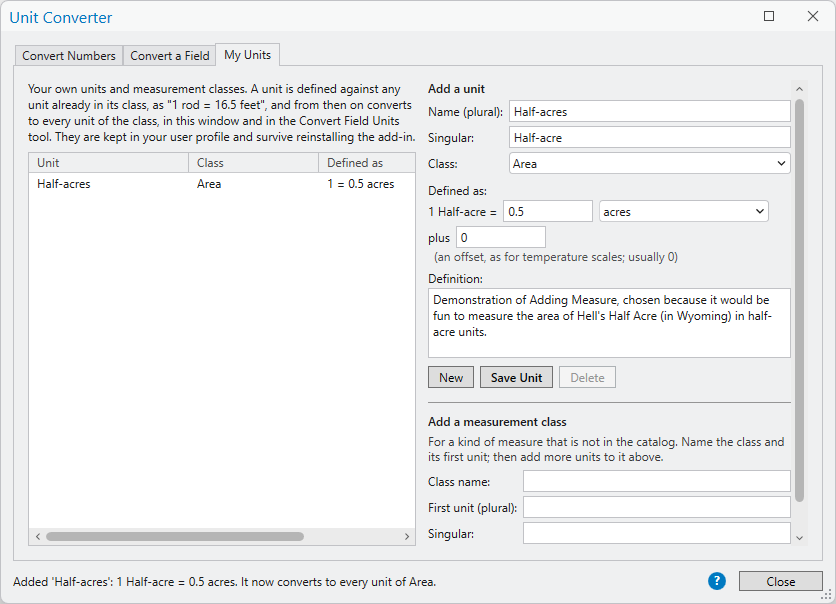The height and width of the screenshot is (604, 836).
Task: Click the blue help question mark icon
Action: tap(717, 581)
